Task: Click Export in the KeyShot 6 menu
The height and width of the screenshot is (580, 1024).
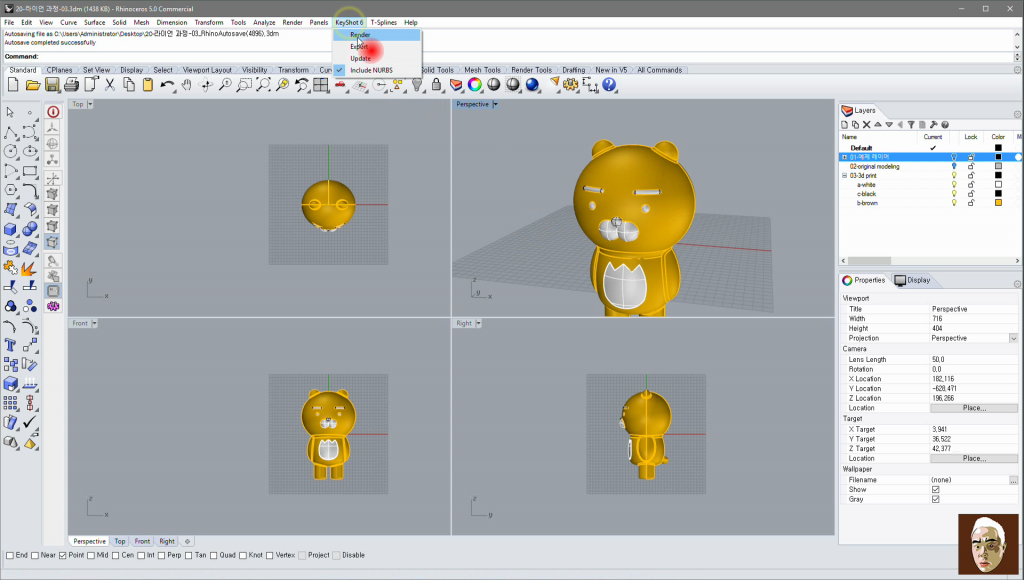Action: [x=377, y=46]
